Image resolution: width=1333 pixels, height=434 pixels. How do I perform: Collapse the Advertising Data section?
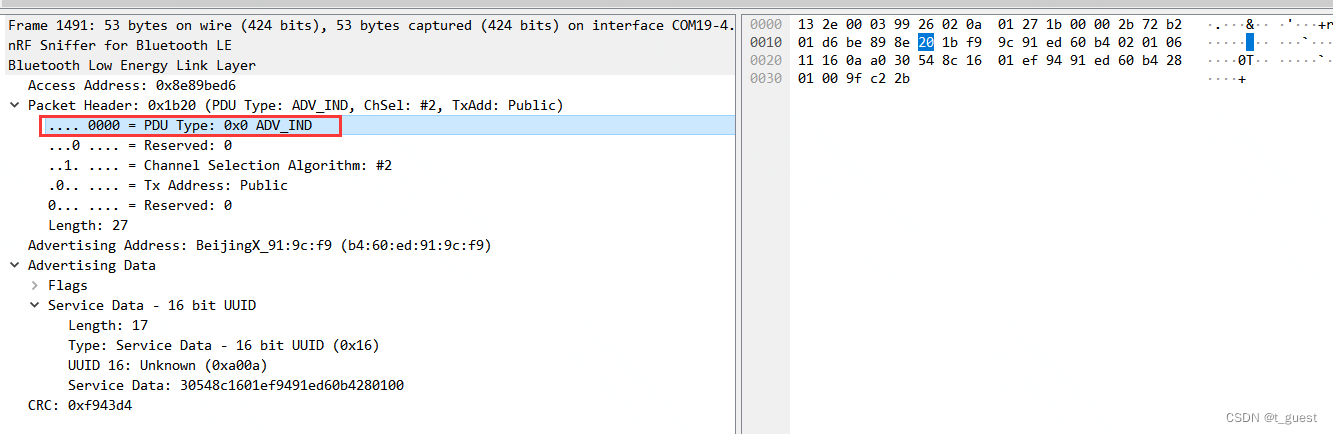pos(15,265)
